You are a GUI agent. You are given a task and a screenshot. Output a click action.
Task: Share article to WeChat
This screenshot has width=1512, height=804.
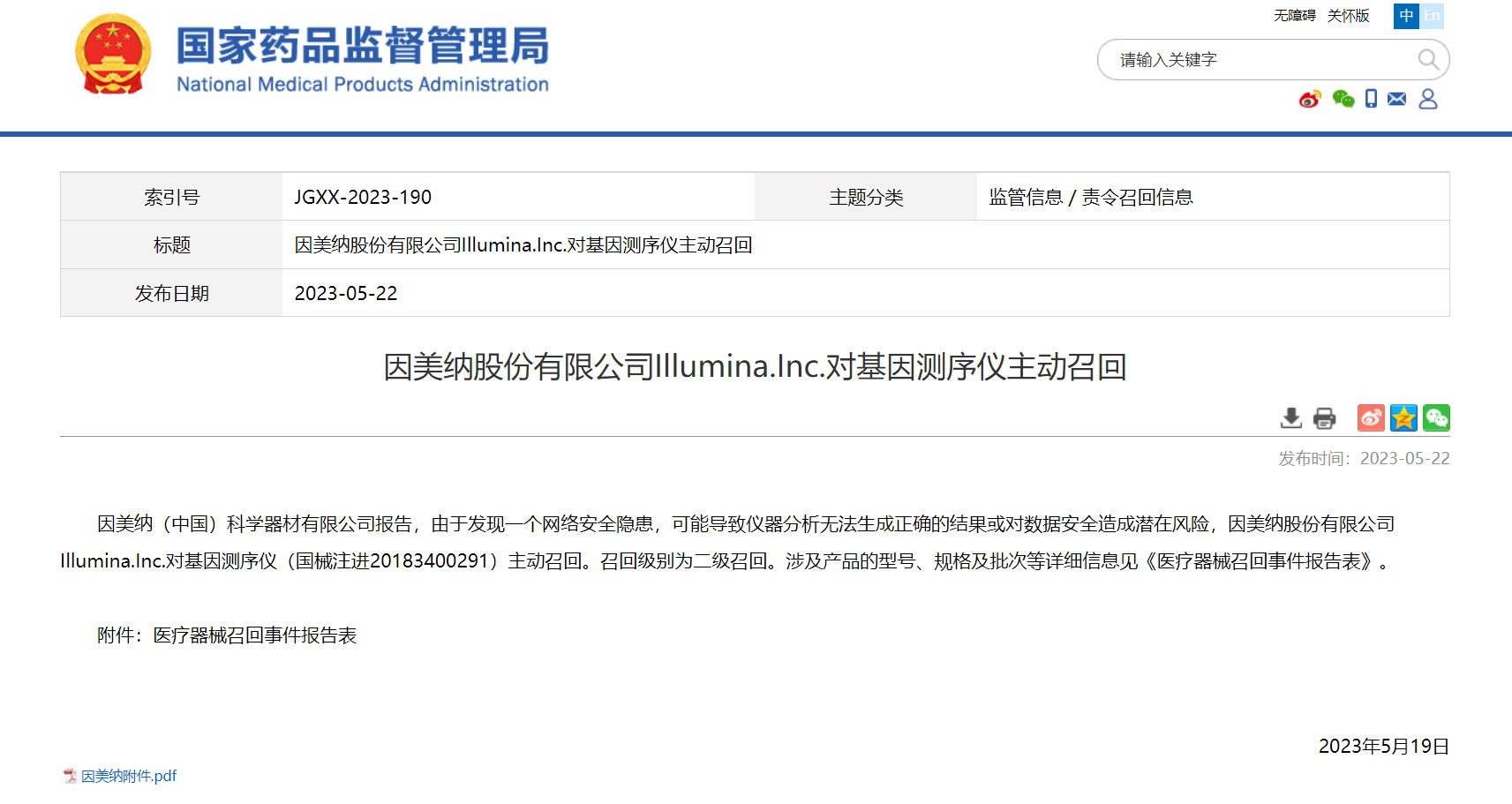tap(1436, 417)
